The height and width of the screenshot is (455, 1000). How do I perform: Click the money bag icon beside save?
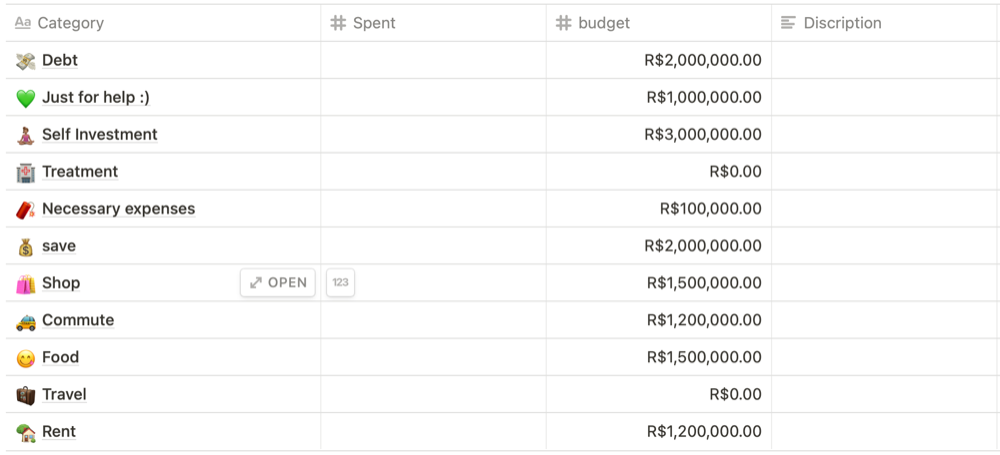26,246
